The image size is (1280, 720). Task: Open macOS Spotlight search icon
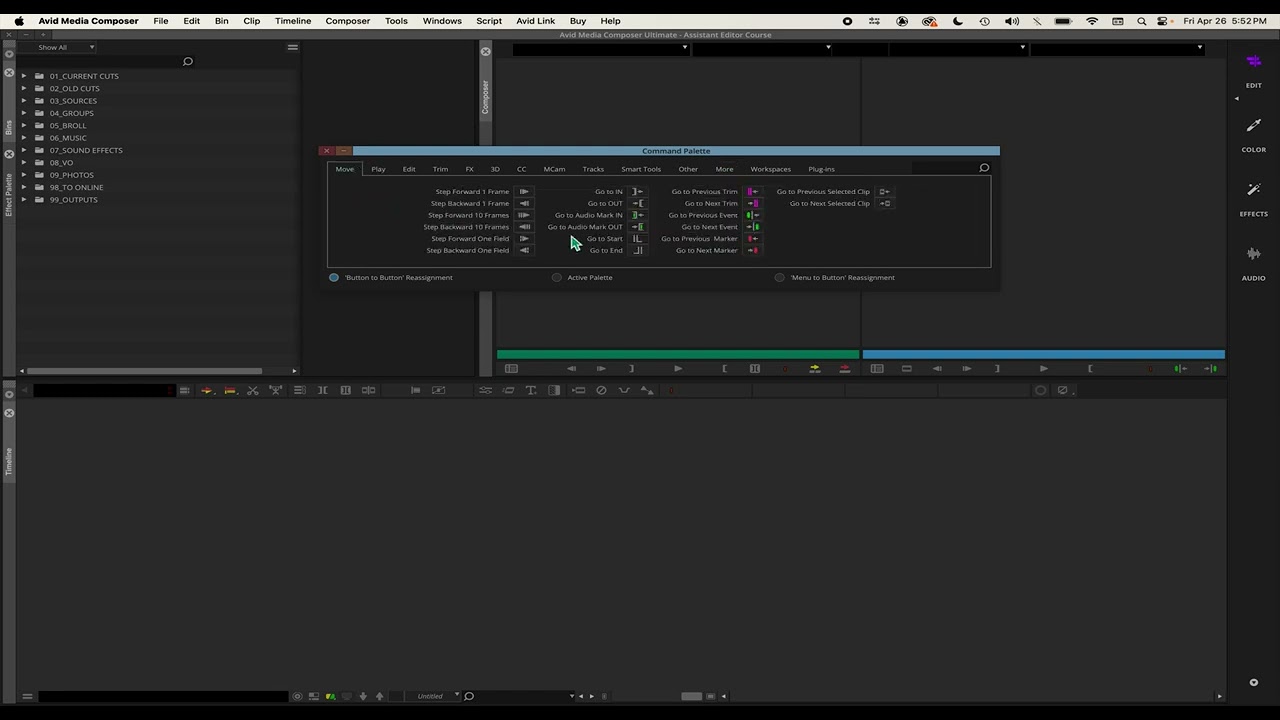tap(1141, 21)
